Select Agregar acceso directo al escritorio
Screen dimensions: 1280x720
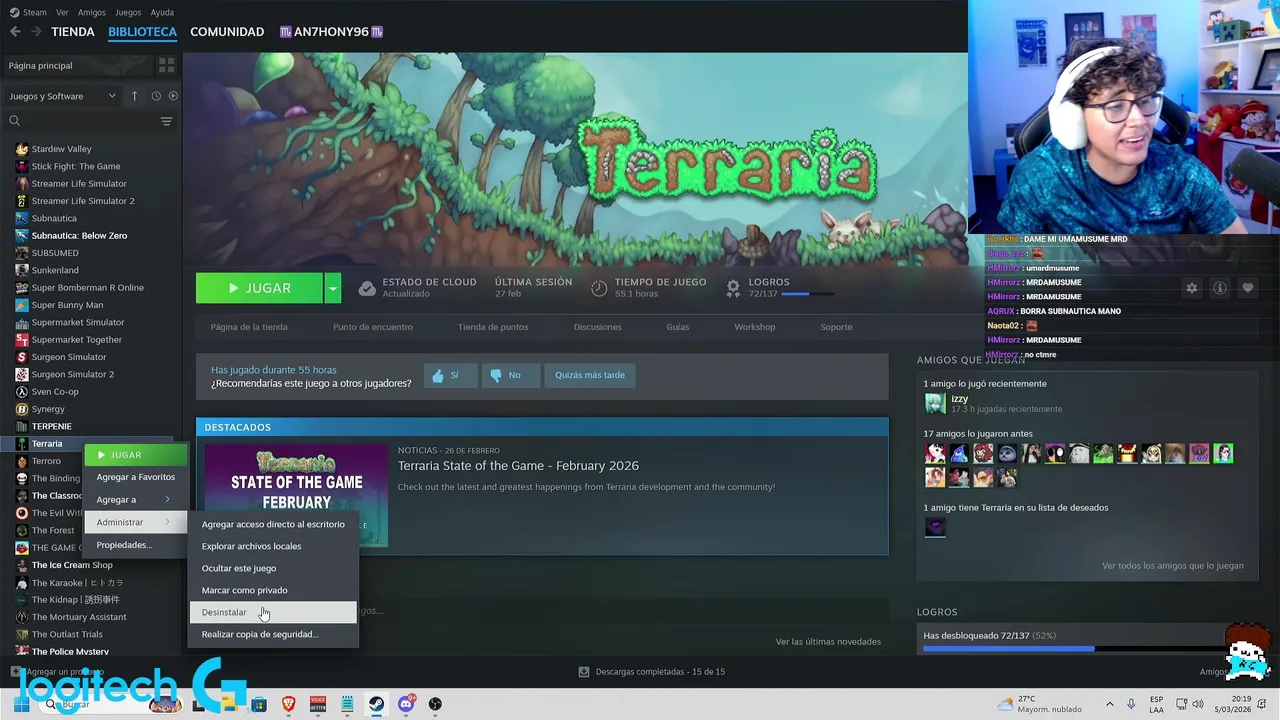point(273,524)
